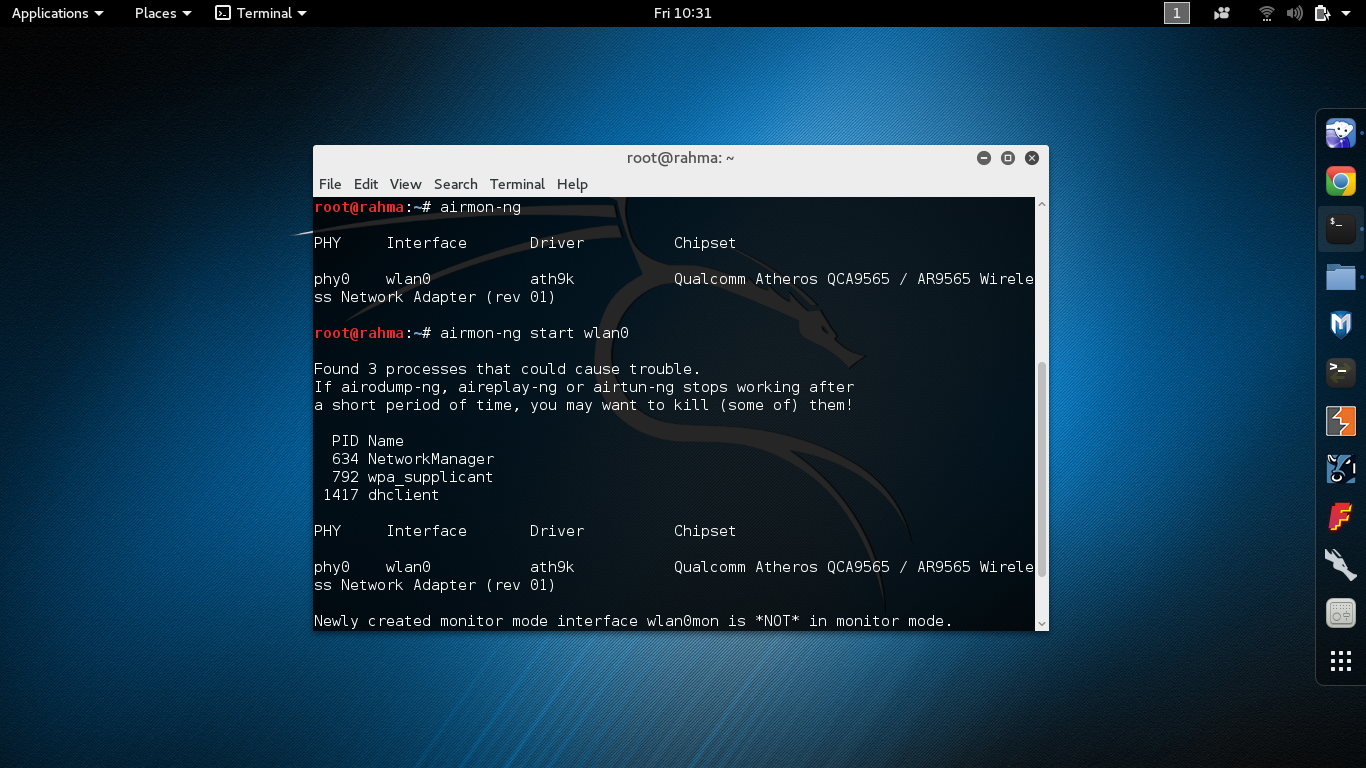This screenshot has width=1366, height=768.
Task: Click the window title "root@rahma: ~"
Action: pyautogui.click(x=680, y=158)
